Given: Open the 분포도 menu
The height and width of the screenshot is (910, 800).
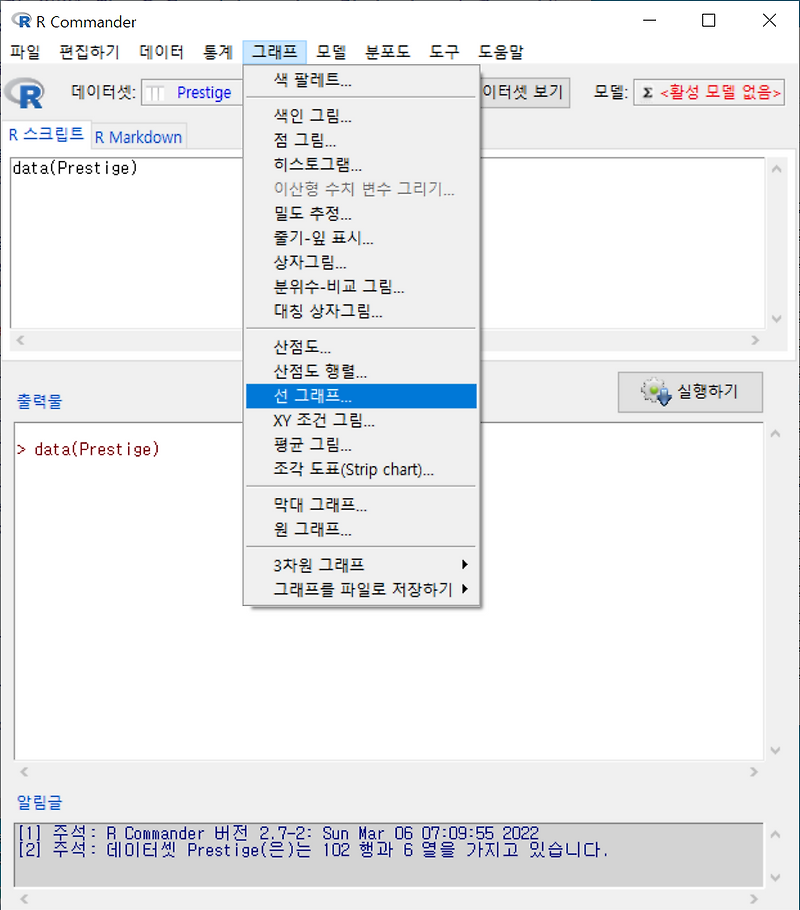Looking at the screenshot, I should point(387,52).
